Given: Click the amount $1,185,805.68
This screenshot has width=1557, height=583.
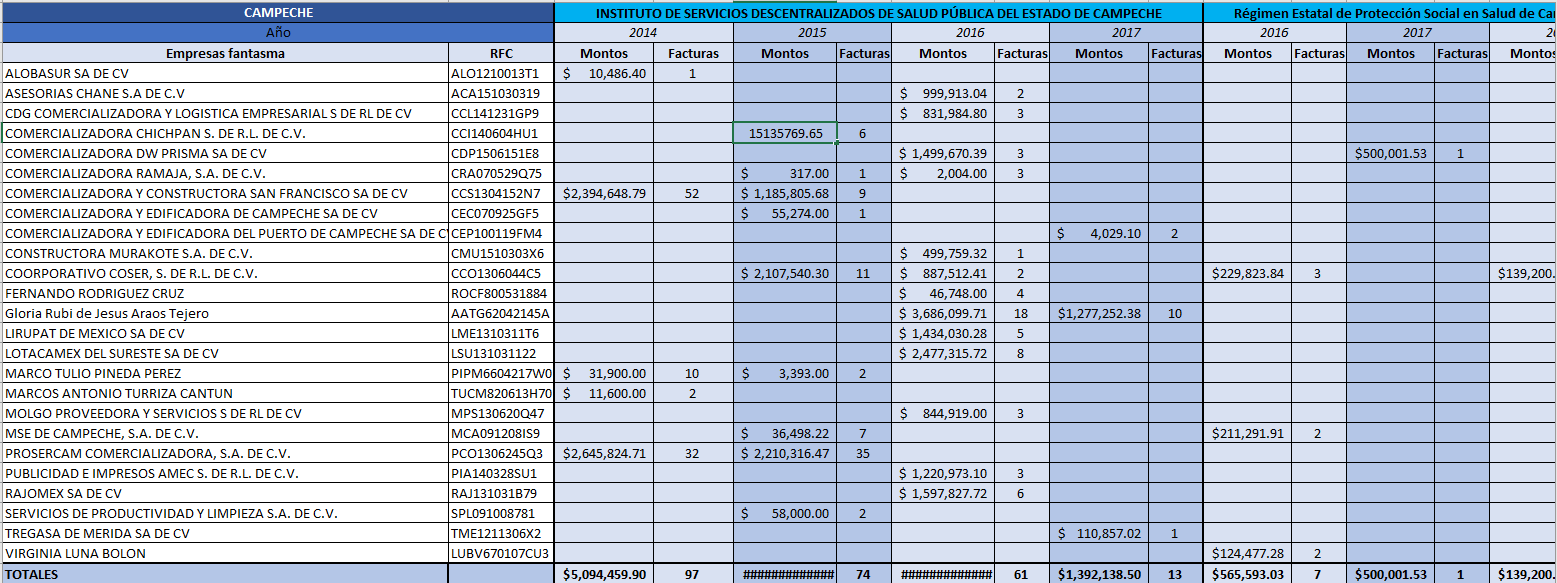Looking at the screenshot, I should pyautogui.click(x=785, y=193).
